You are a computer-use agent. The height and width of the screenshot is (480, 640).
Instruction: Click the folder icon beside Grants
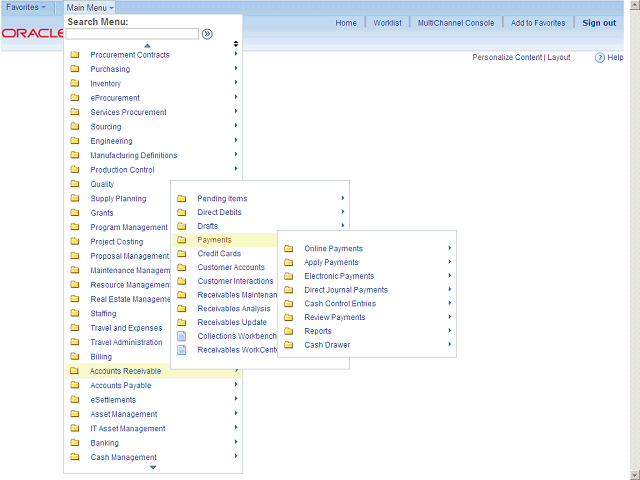pyautogui.click(x=75, y=213)
